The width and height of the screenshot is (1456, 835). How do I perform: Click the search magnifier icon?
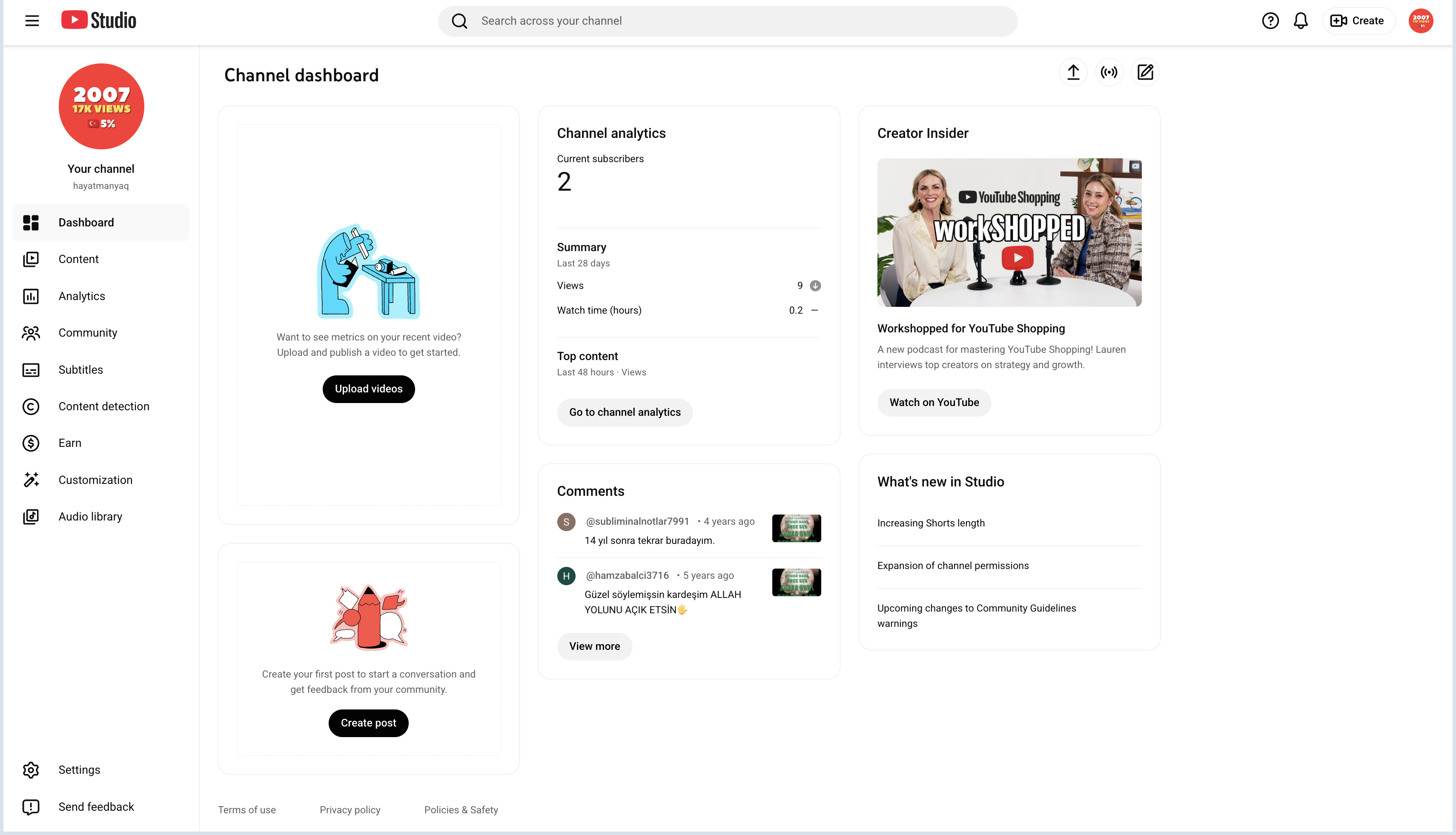click(459, 21)
